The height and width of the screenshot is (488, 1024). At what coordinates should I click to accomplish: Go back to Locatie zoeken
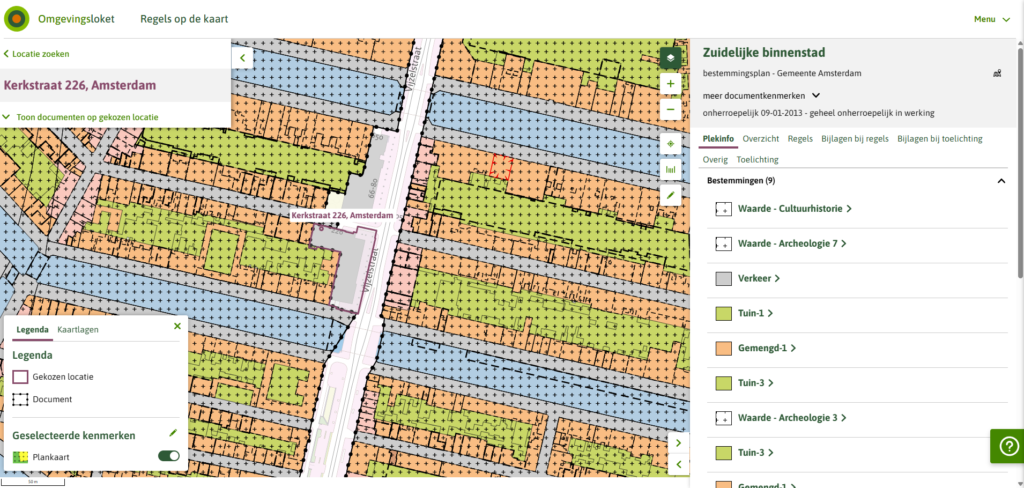pos(37,54)
